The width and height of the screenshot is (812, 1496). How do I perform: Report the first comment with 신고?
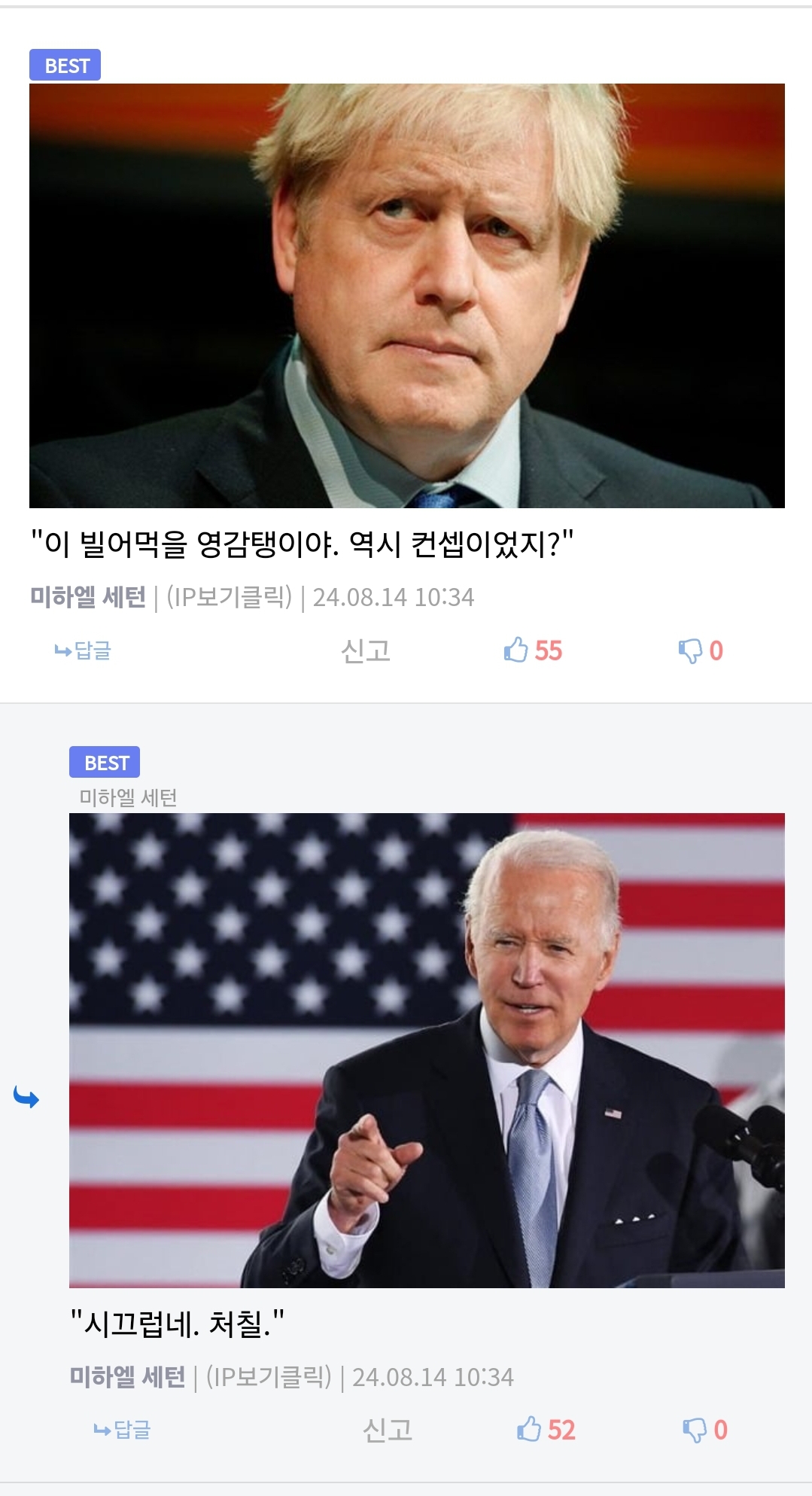pyautogui.click(x=366, y=651)
